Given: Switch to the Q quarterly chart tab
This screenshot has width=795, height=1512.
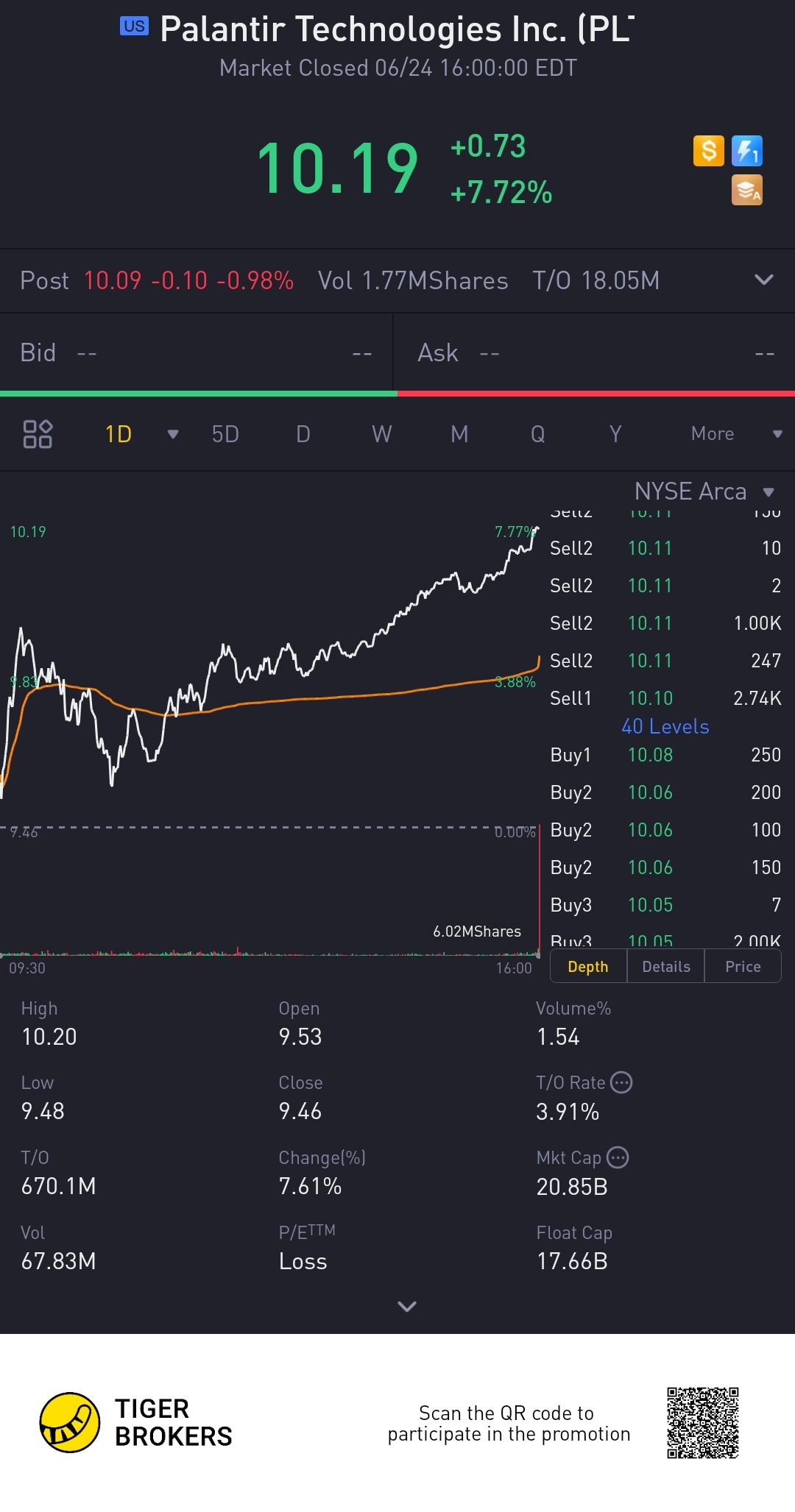Looking at the screenshot, I should (538, 434).
